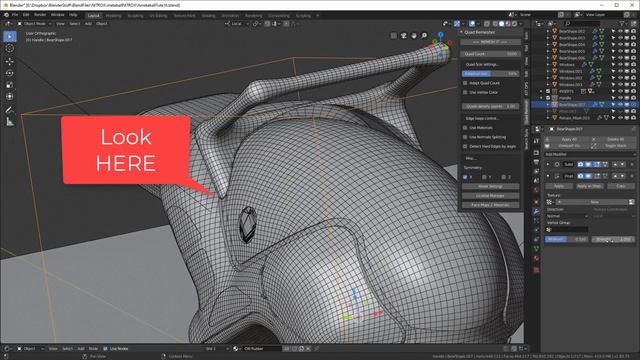Screen dimensions: 640x360
Task: Select the Scale tool in the toolbar
Action: (x=10, y=85)
